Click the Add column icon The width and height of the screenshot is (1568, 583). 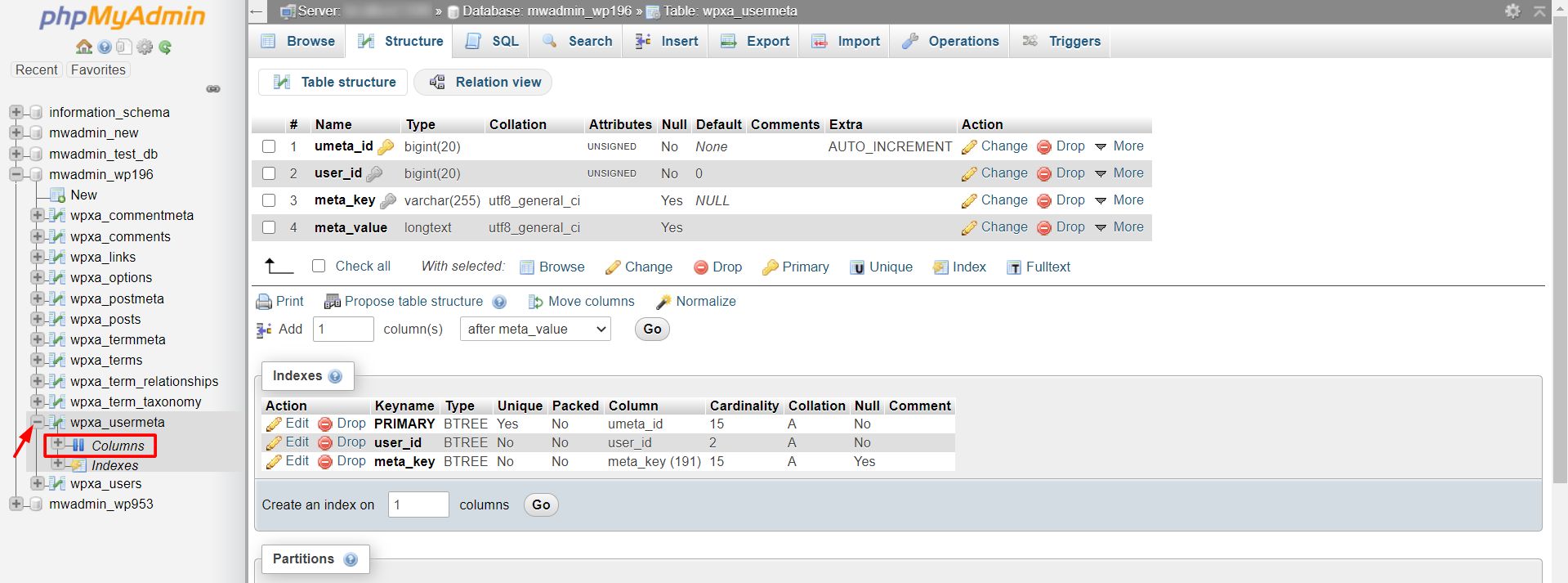(x=264, y=330)
